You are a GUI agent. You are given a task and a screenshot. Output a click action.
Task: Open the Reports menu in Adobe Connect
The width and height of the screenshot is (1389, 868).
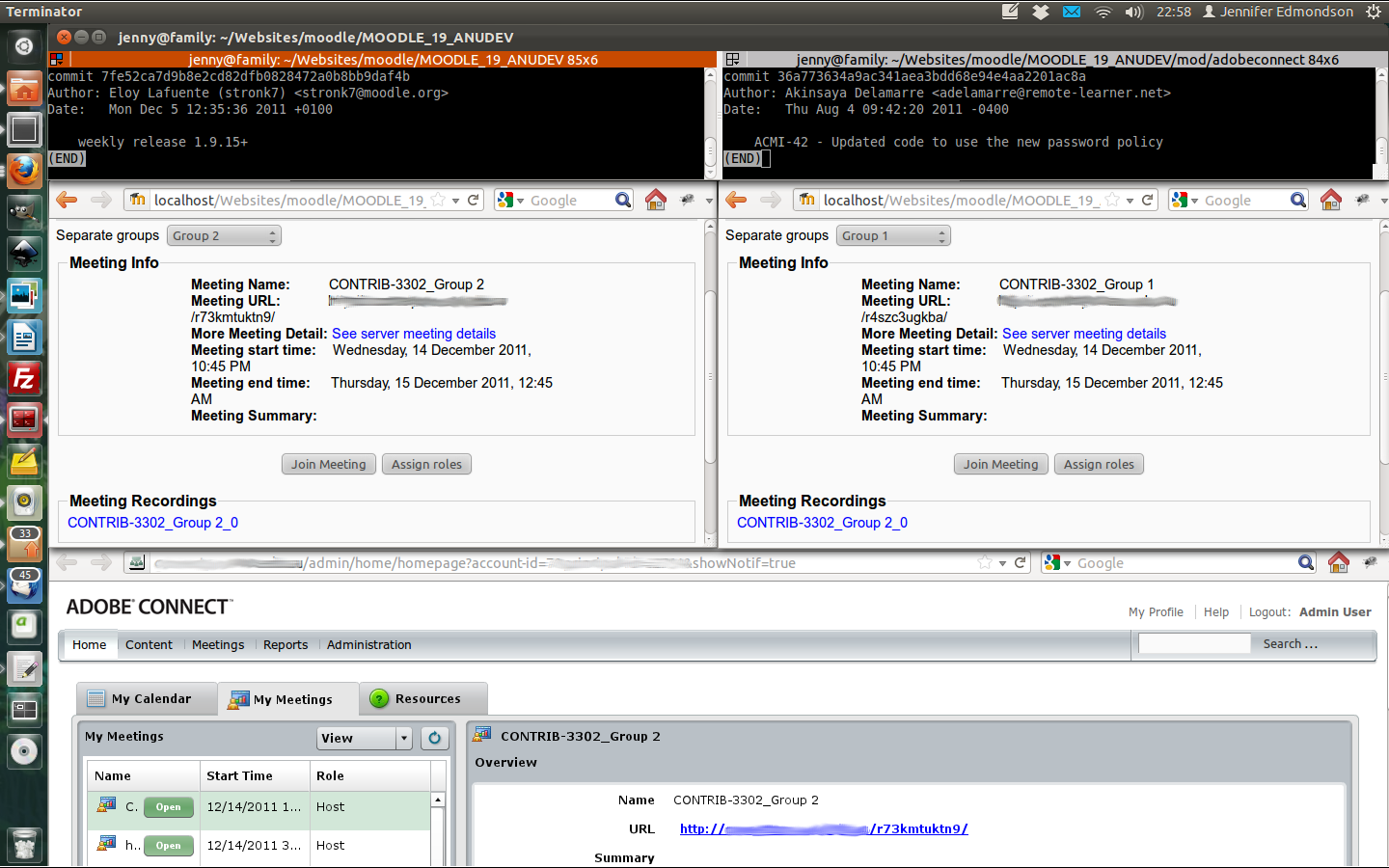point(286,644)
